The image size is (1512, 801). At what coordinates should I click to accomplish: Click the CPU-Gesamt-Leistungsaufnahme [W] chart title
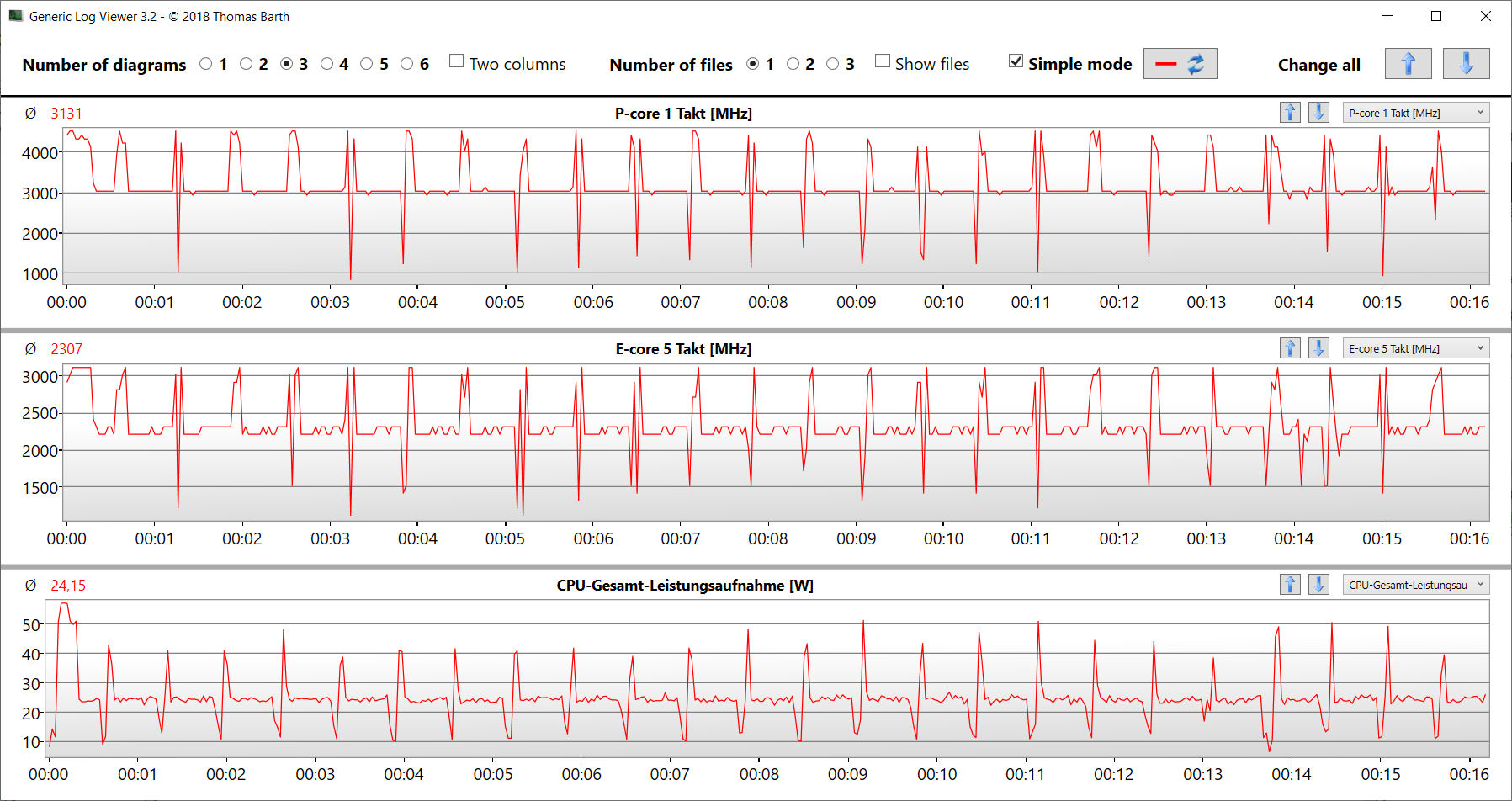tap(685, 586)
